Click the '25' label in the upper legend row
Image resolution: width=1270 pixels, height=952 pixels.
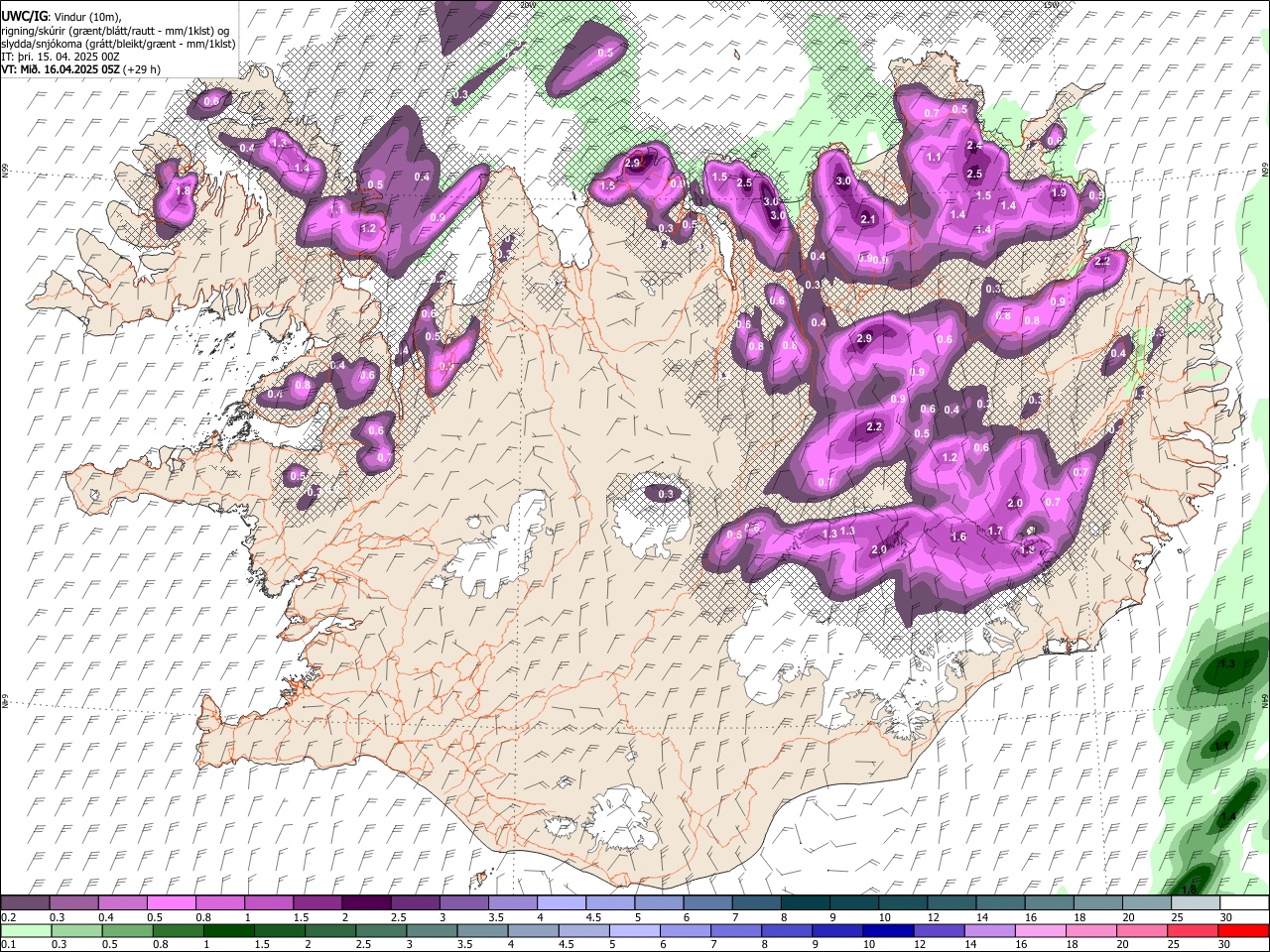[x=1177, y=917]
